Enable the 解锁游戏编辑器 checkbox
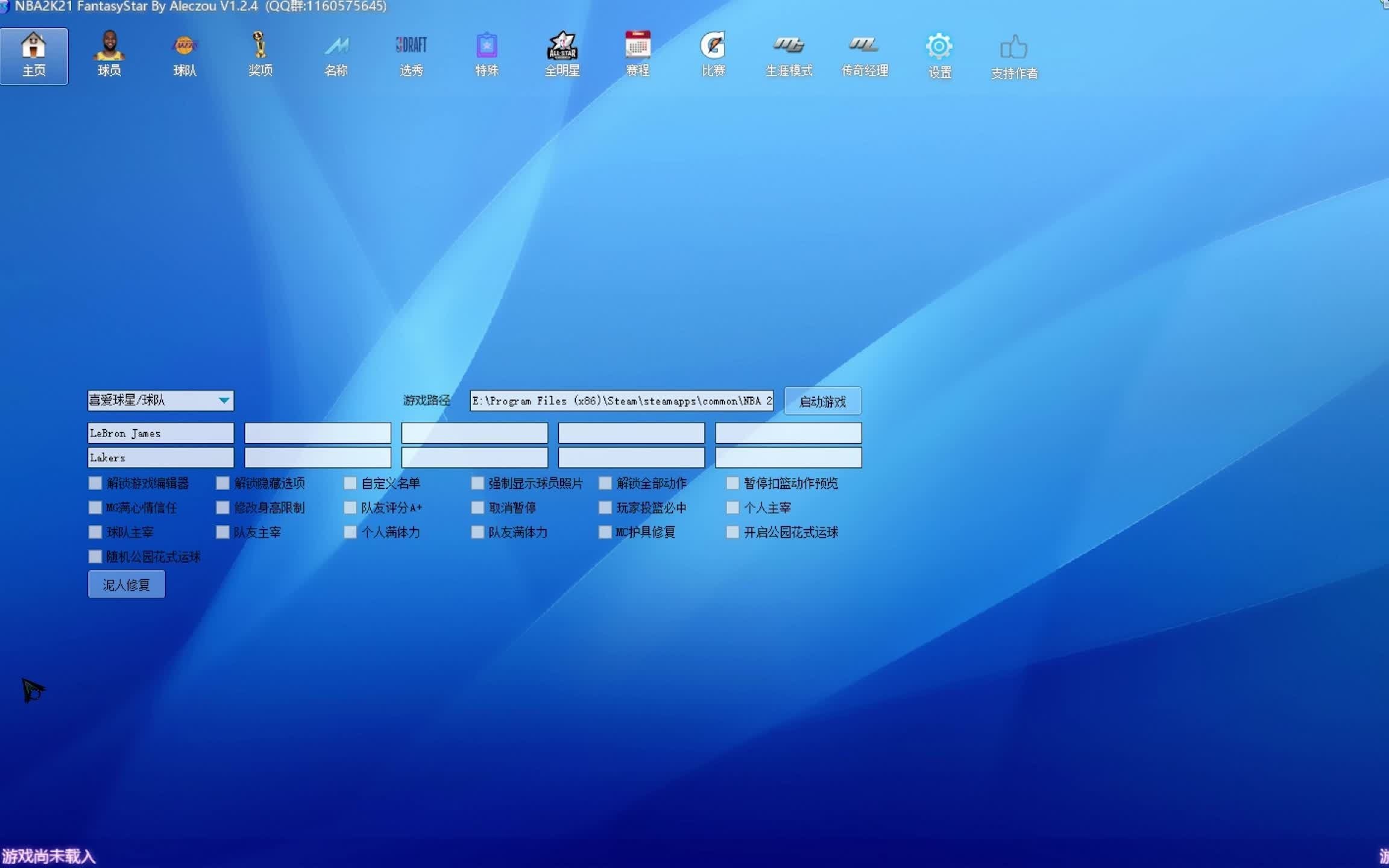1389x868 pixels. [x=95, y=483]
